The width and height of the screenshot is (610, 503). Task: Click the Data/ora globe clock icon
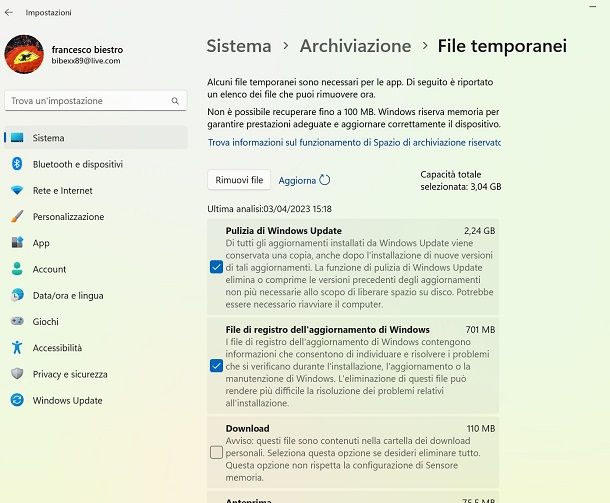click(17, 295)
